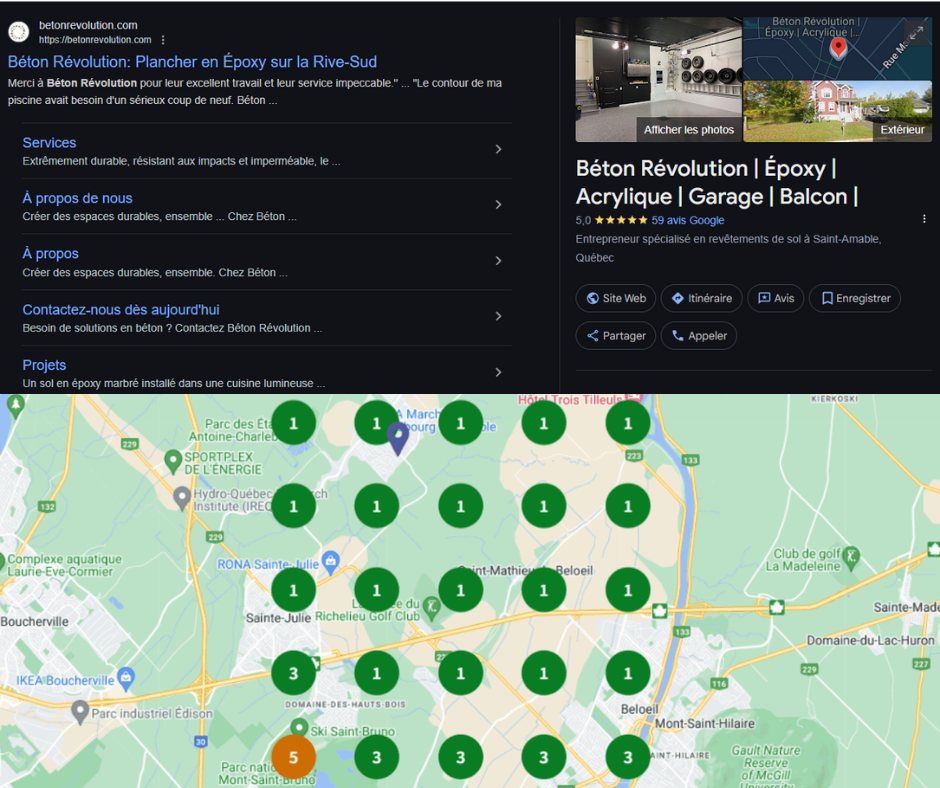The height and width of the screenshot is (788, 940).
Task: Open the À propos de nous sitelink
Action: coord(77,198)
